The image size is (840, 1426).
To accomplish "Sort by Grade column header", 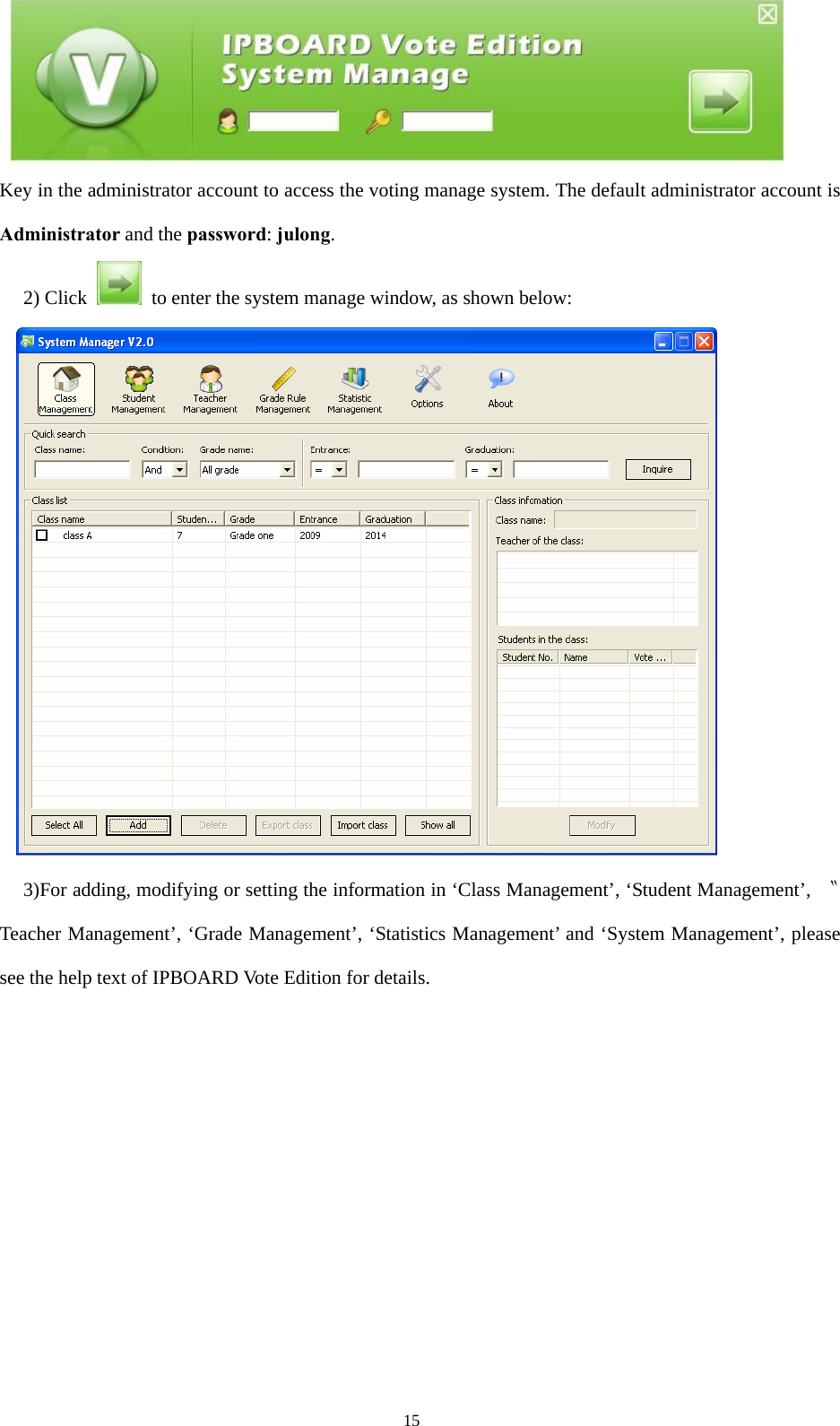I will click(259, 519).
